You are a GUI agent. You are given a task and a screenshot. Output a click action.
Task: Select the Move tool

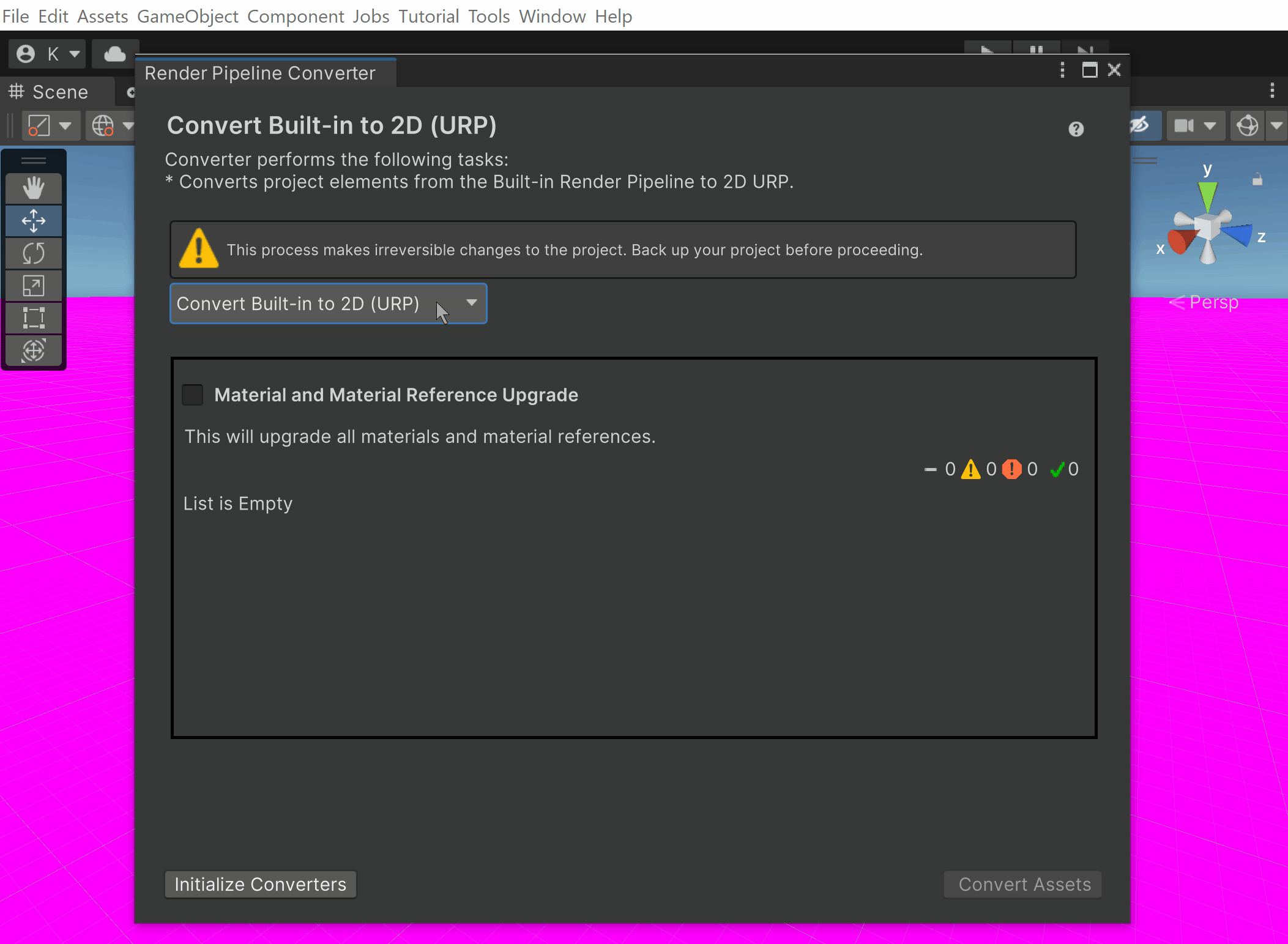tap(34, 220)
